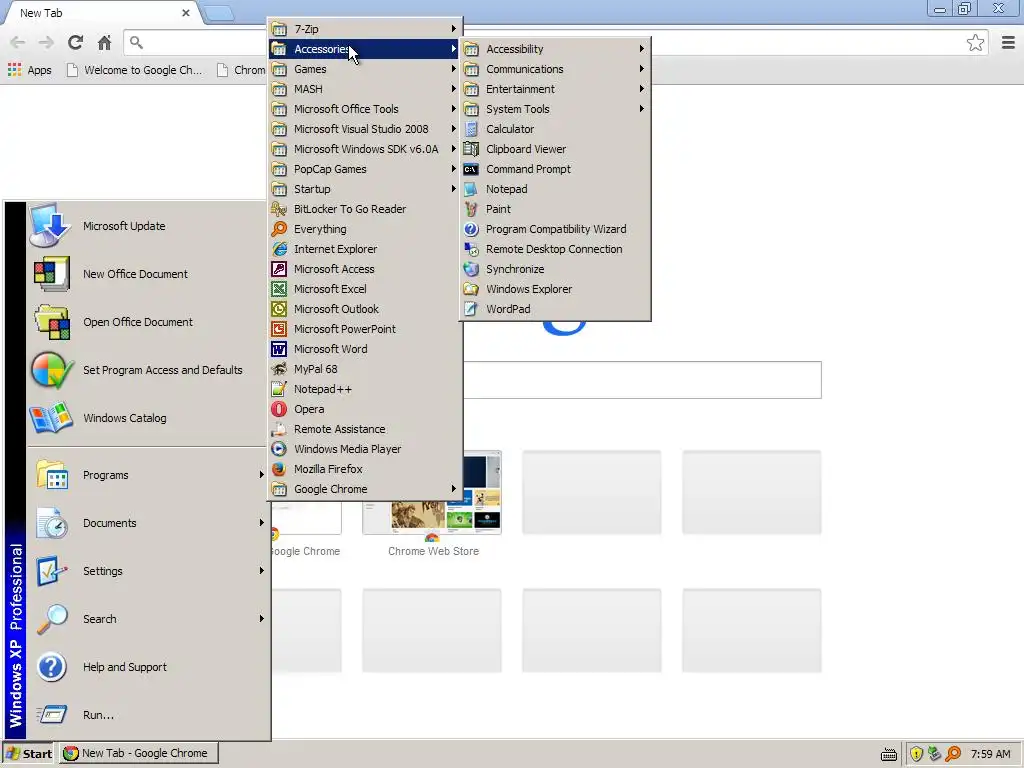Click the Start button

[29, 754]
